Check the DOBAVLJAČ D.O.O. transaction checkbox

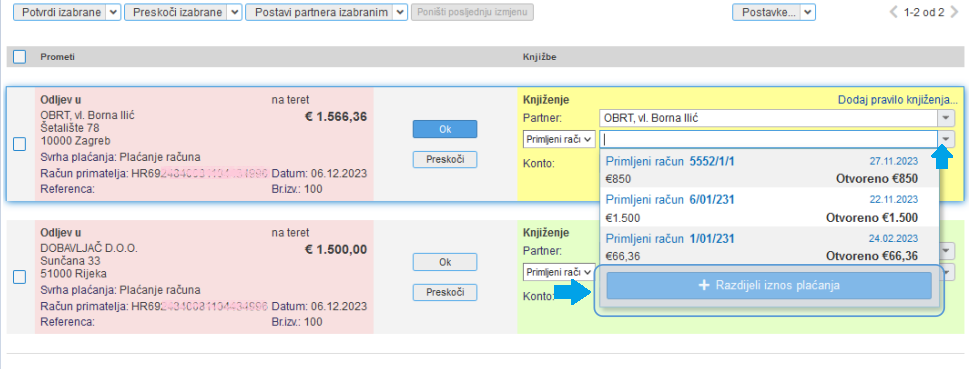click(19, 277)
